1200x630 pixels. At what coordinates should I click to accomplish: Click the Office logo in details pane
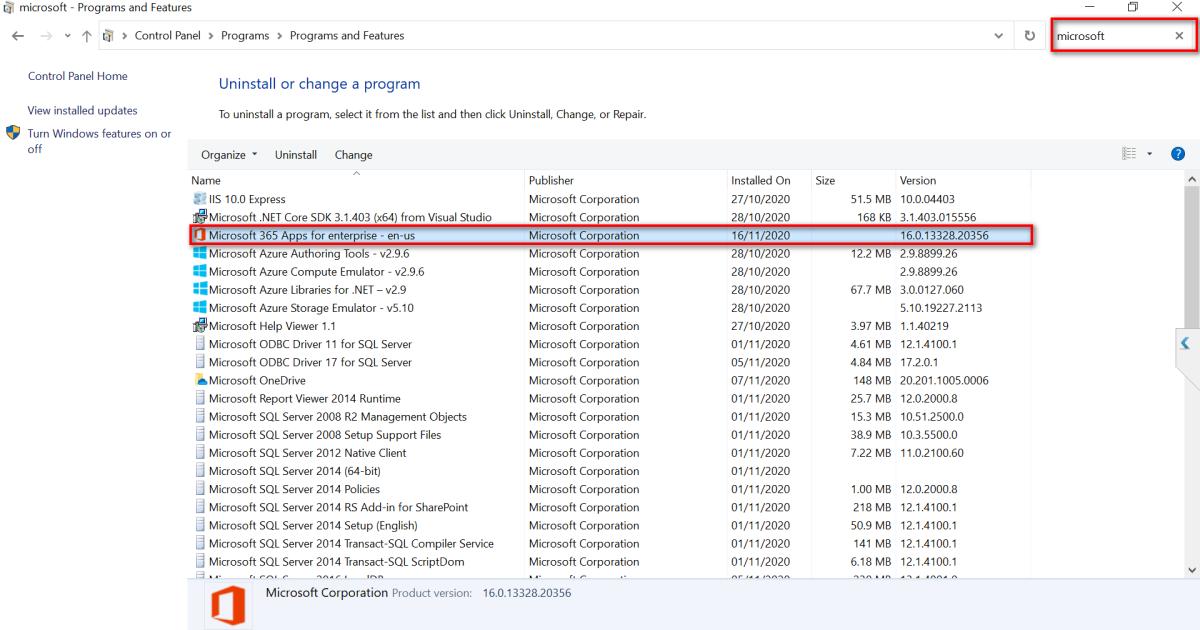228,607
